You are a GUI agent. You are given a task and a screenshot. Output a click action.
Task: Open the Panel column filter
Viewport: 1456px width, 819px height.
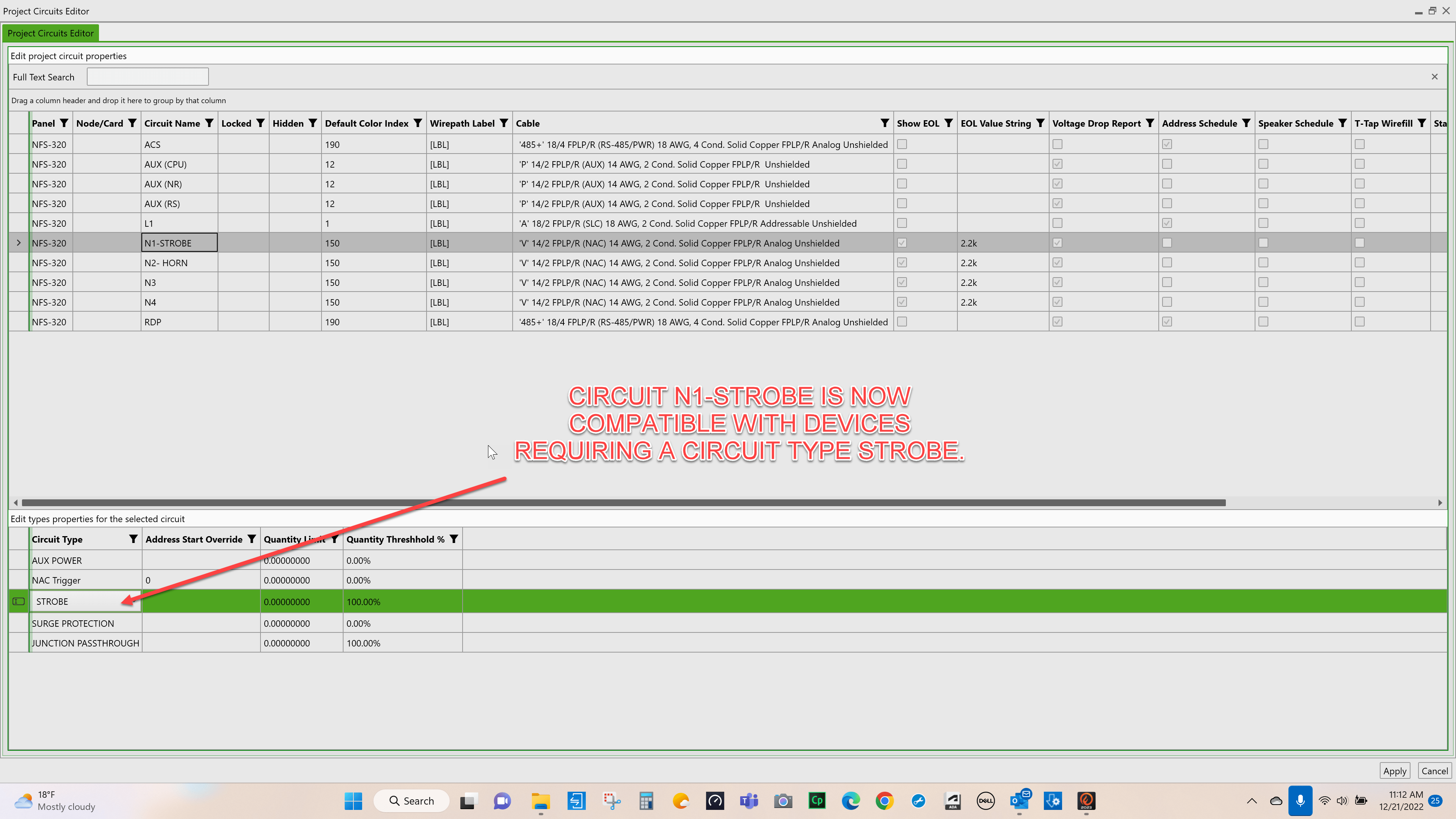point(64,122)
